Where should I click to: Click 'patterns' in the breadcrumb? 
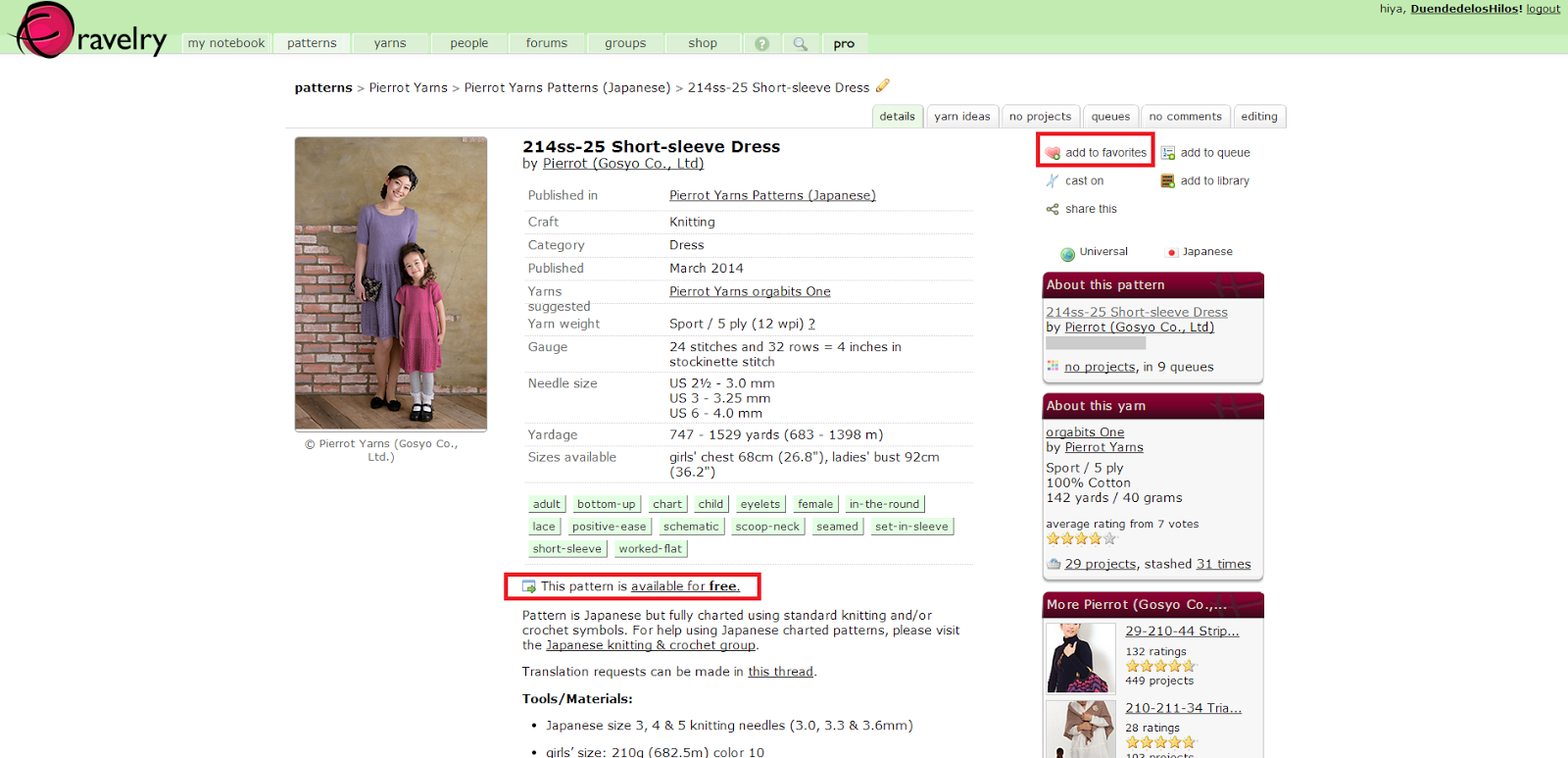[323, 87]
